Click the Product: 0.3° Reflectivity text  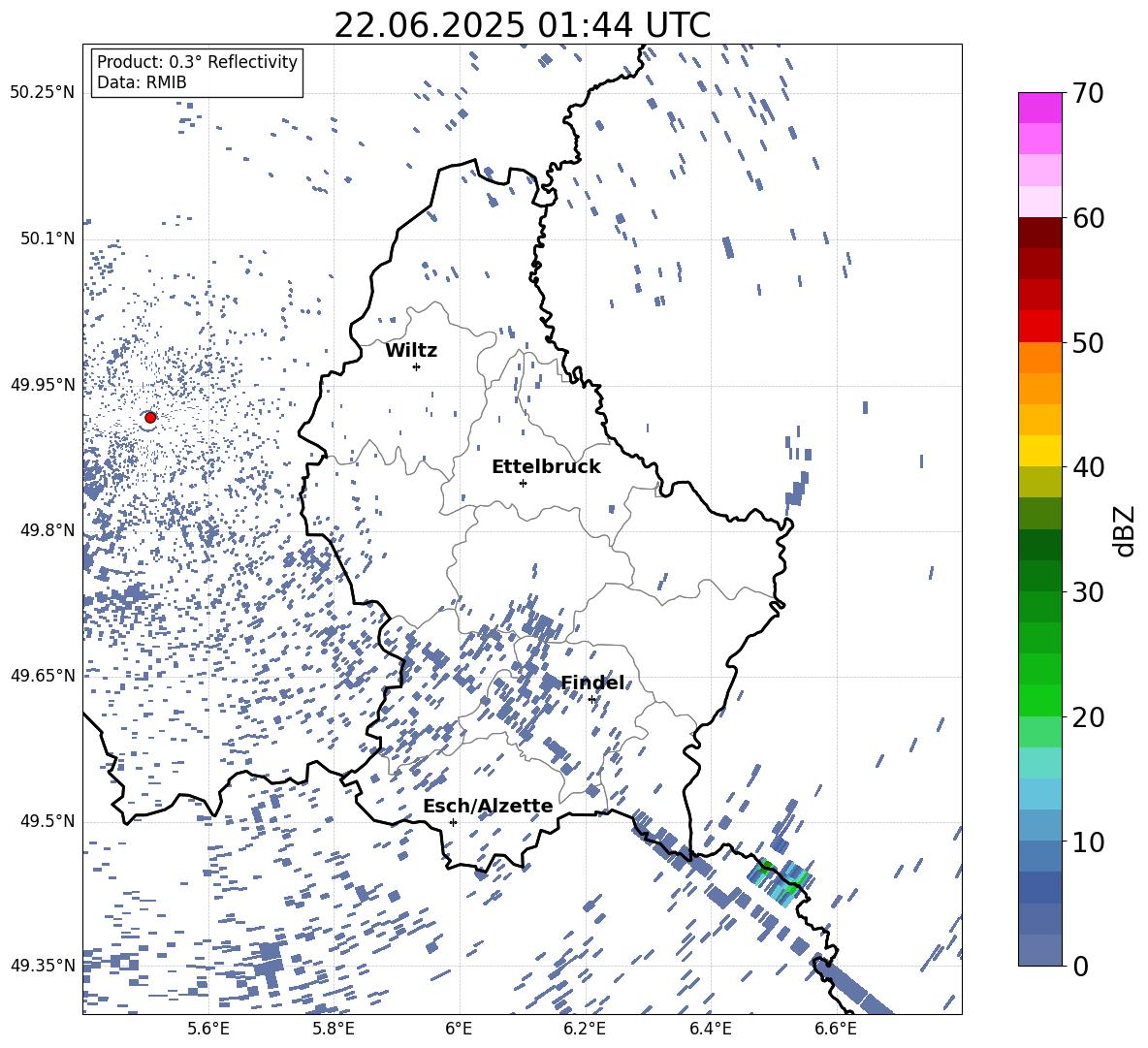pos(197,62)
